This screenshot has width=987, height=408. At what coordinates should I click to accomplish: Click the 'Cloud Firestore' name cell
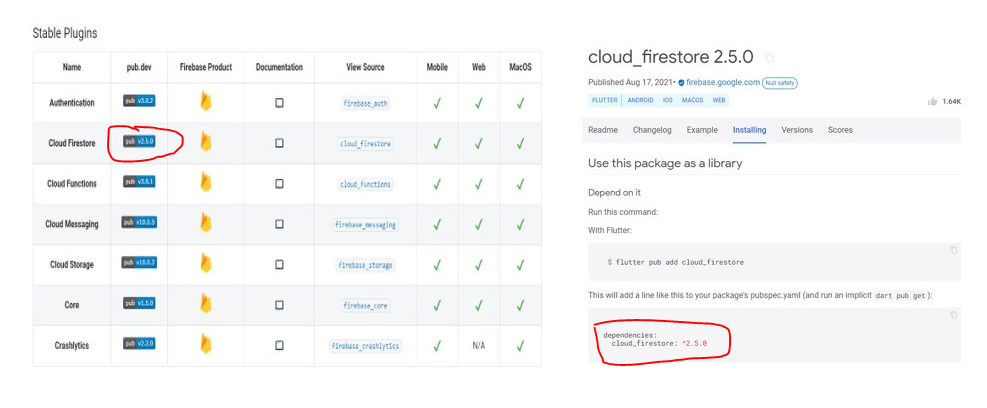72,144
